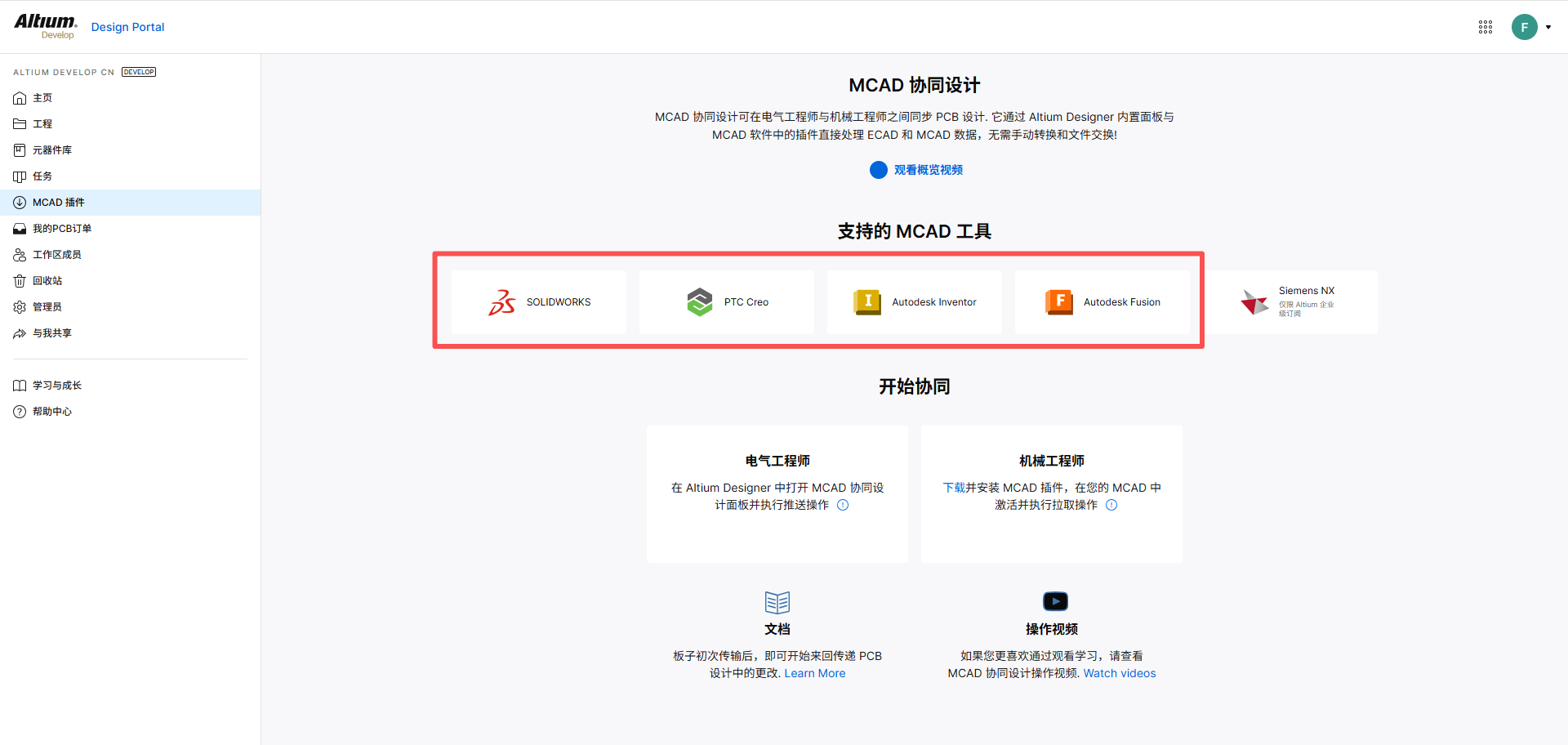This screenshot has width=1568, height=745.
Task: Click the 帮助中心 question mark icon
Action: click(x=20, y=412)
